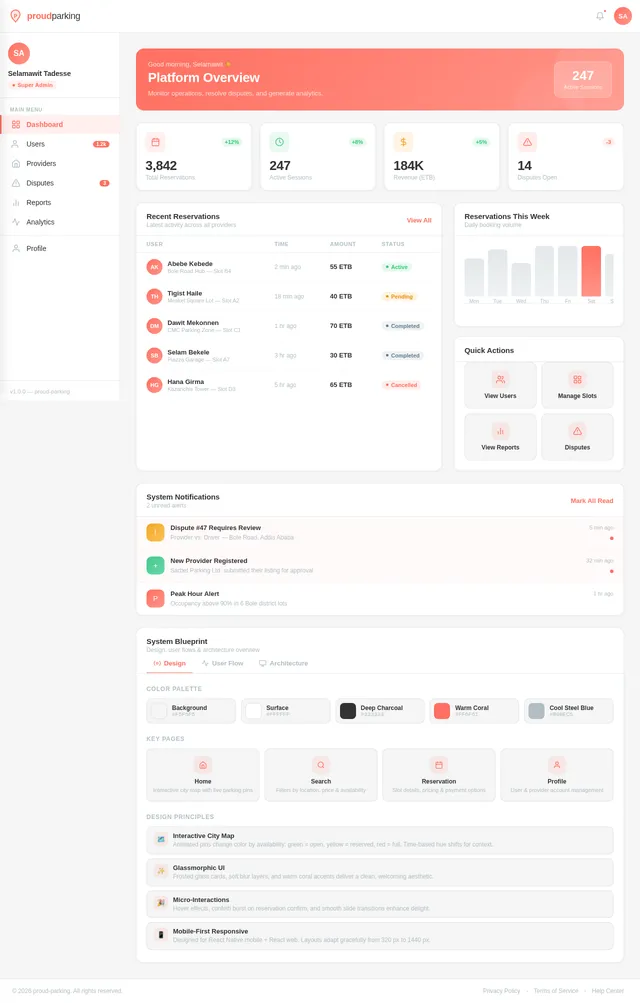Click the Disputes quick action button
The image size is (640, 1003).
tap(577, 437)
